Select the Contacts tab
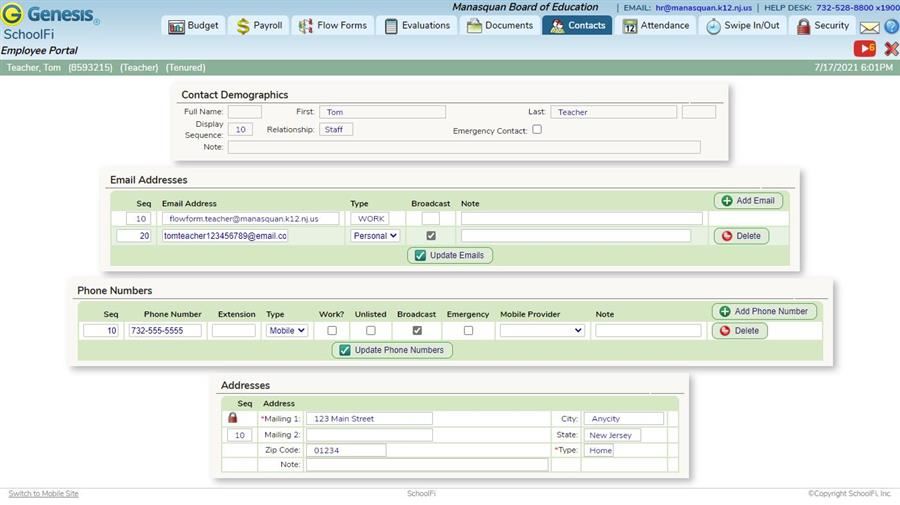Image resolution: width=900 pixels, height=505 pixels. [577, 26]
